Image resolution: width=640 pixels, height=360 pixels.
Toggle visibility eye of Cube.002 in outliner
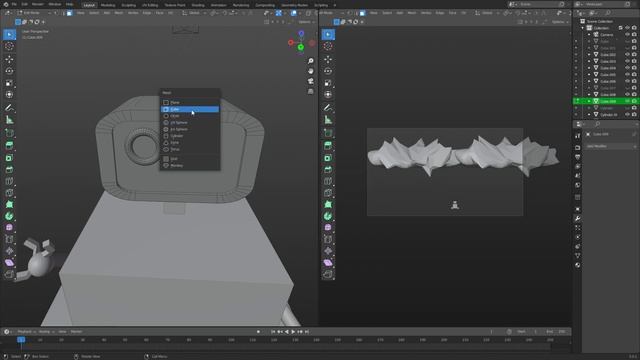[627, 54]
